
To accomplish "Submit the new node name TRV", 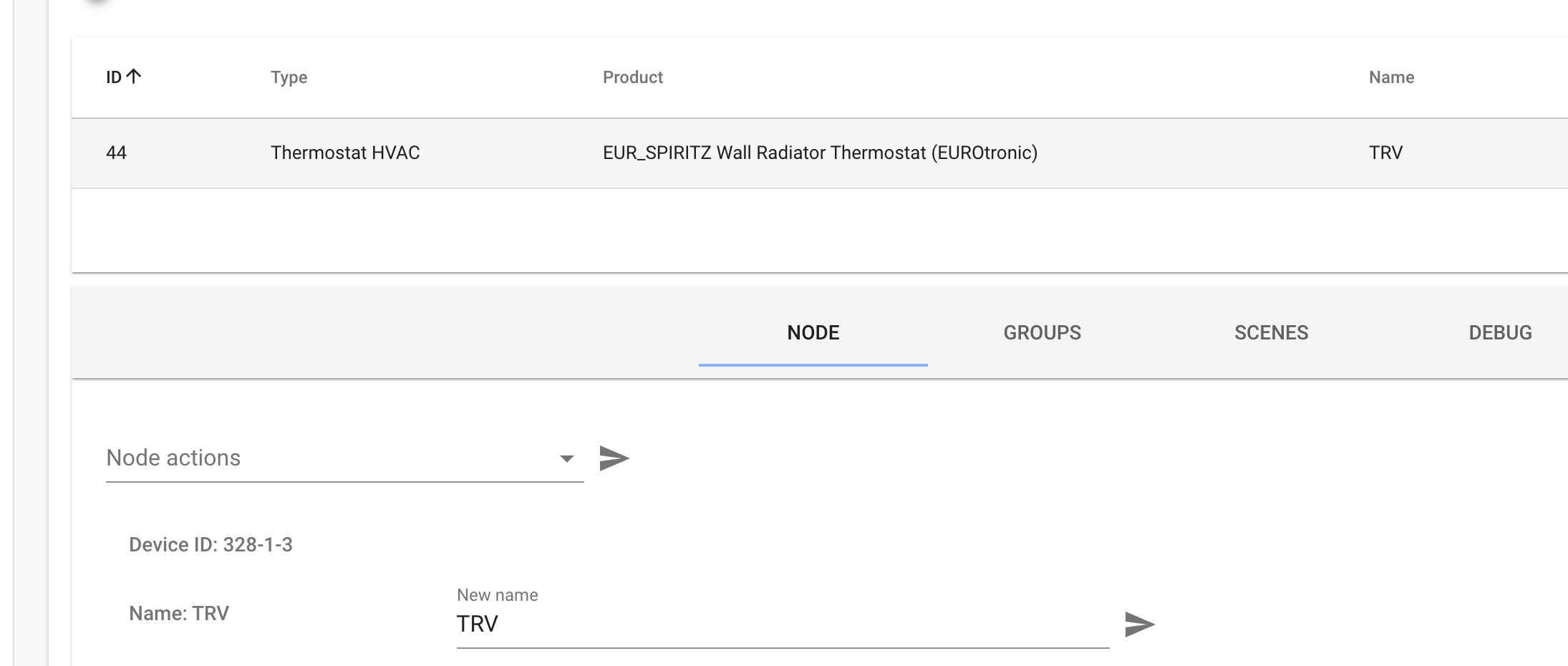I will pyautogui.click(x=1138, y=624).
